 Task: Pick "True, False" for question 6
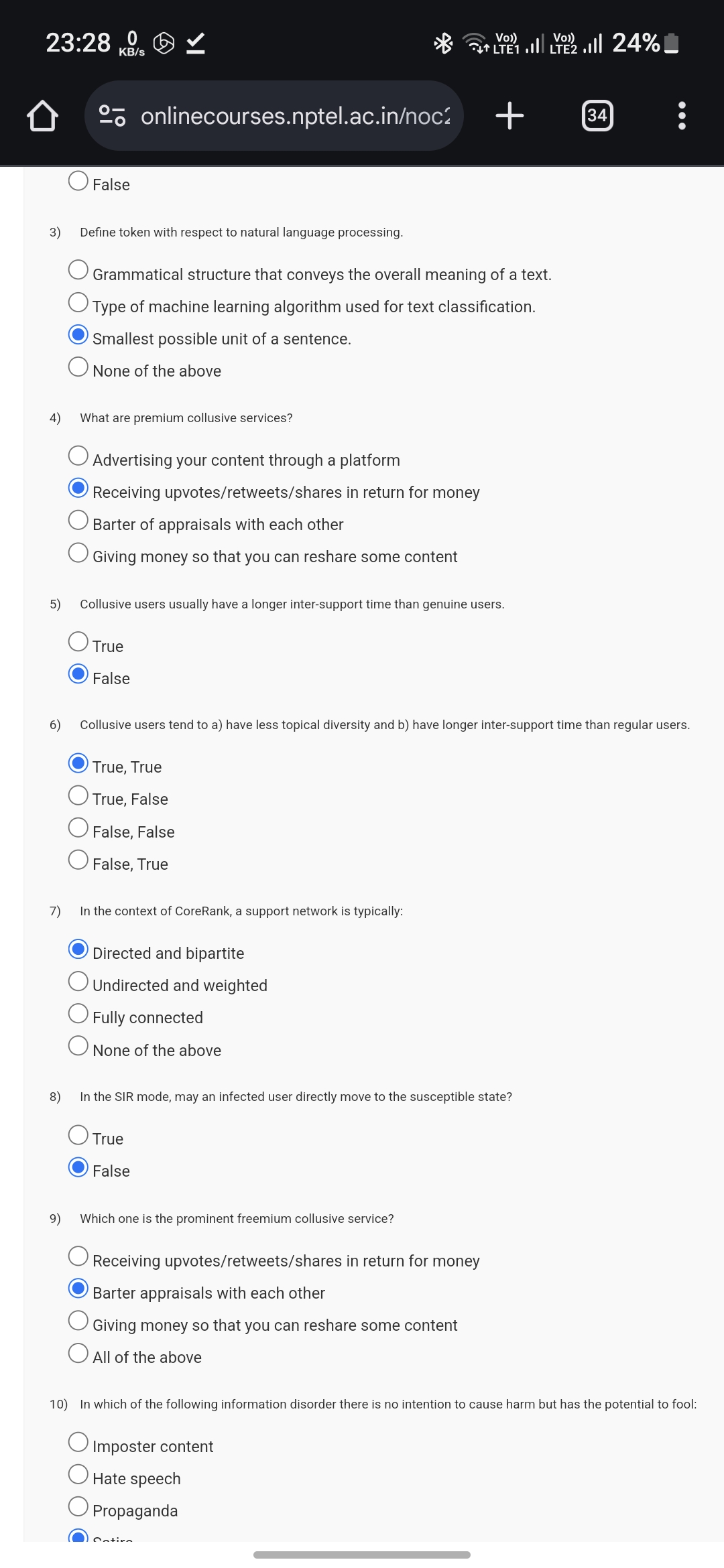[78, 795]
